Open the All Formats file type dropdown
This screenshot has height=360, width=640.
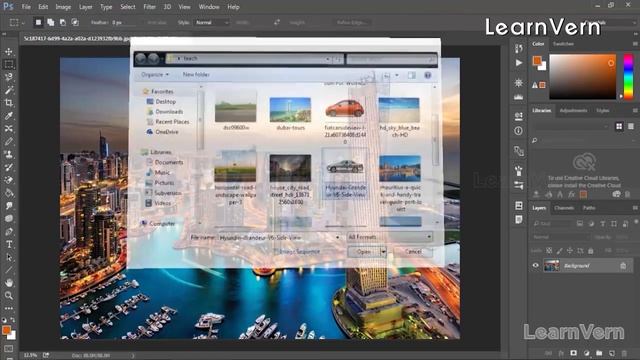click(x=390, y=237)
